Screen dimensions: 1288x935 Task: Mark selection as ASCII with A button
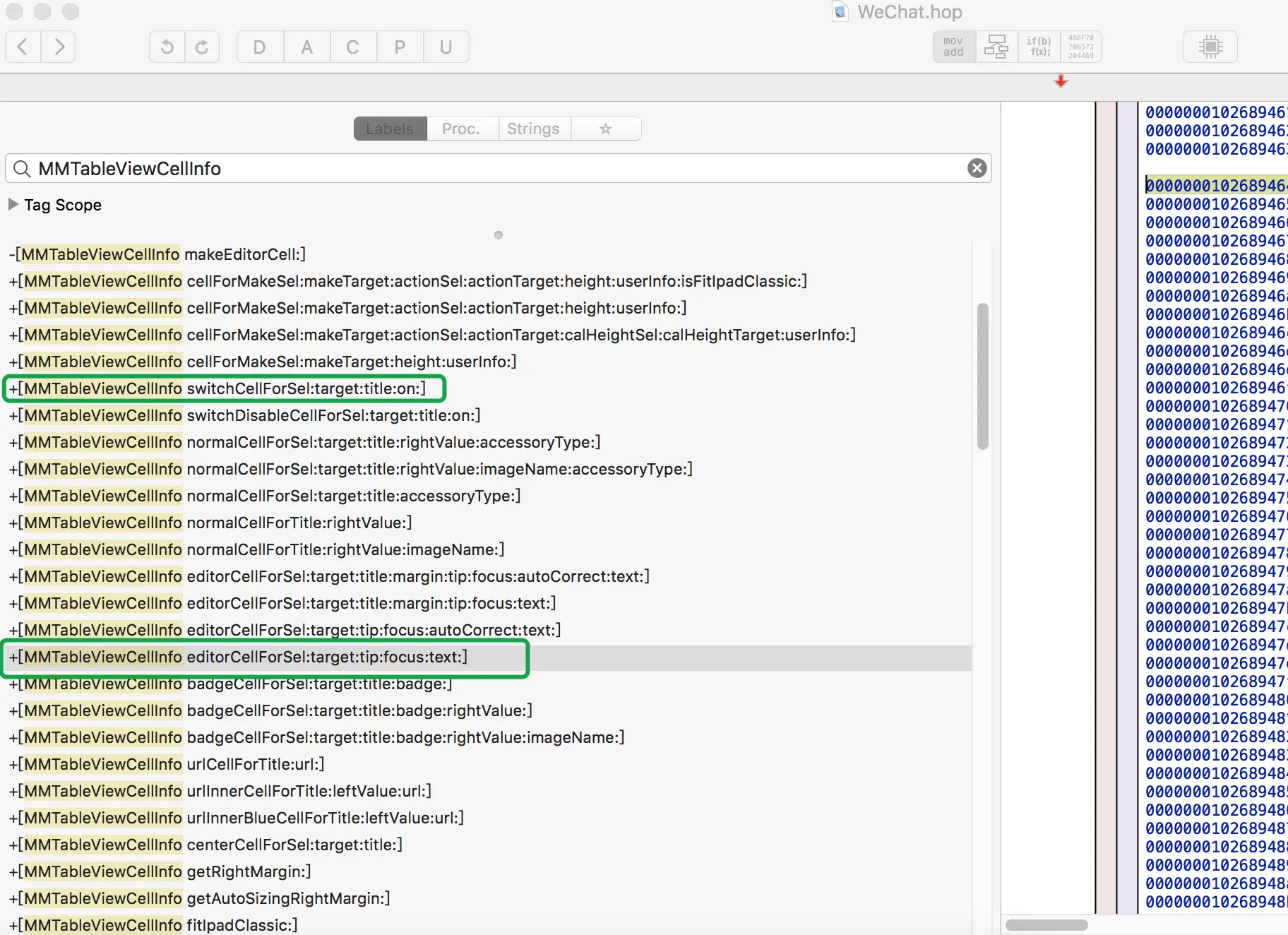tap(306, 47)
